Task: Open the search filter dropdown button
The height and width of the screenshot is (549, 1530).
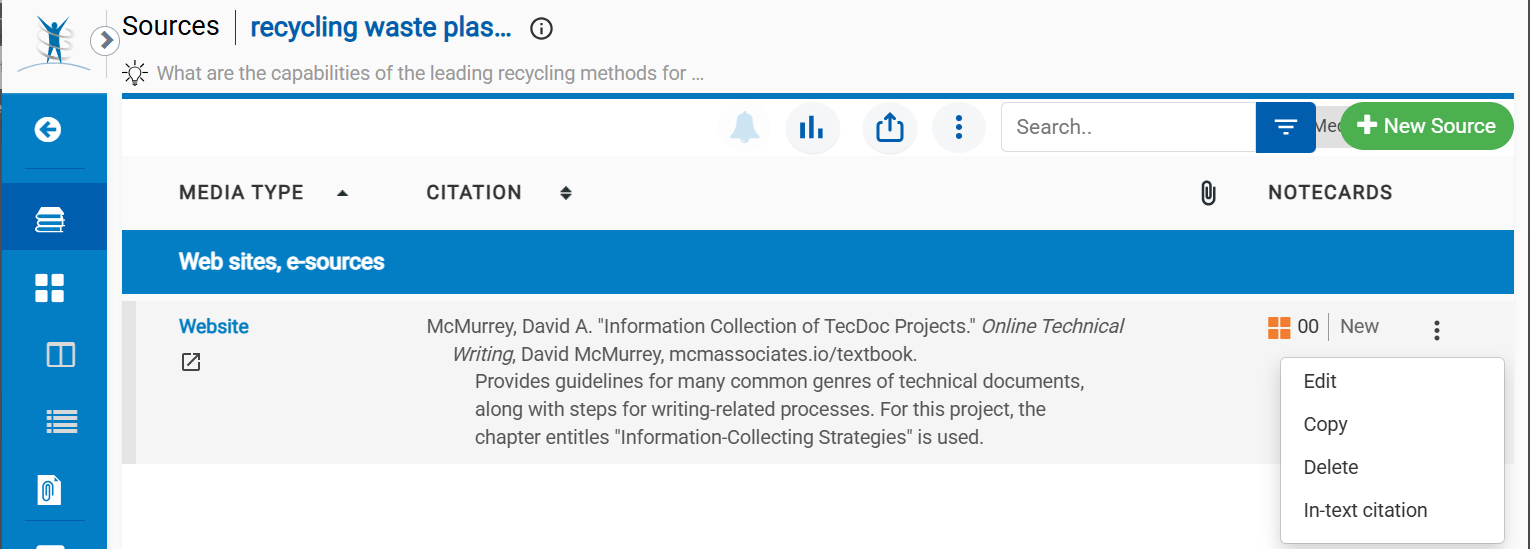Action: tap(1285, 127)
